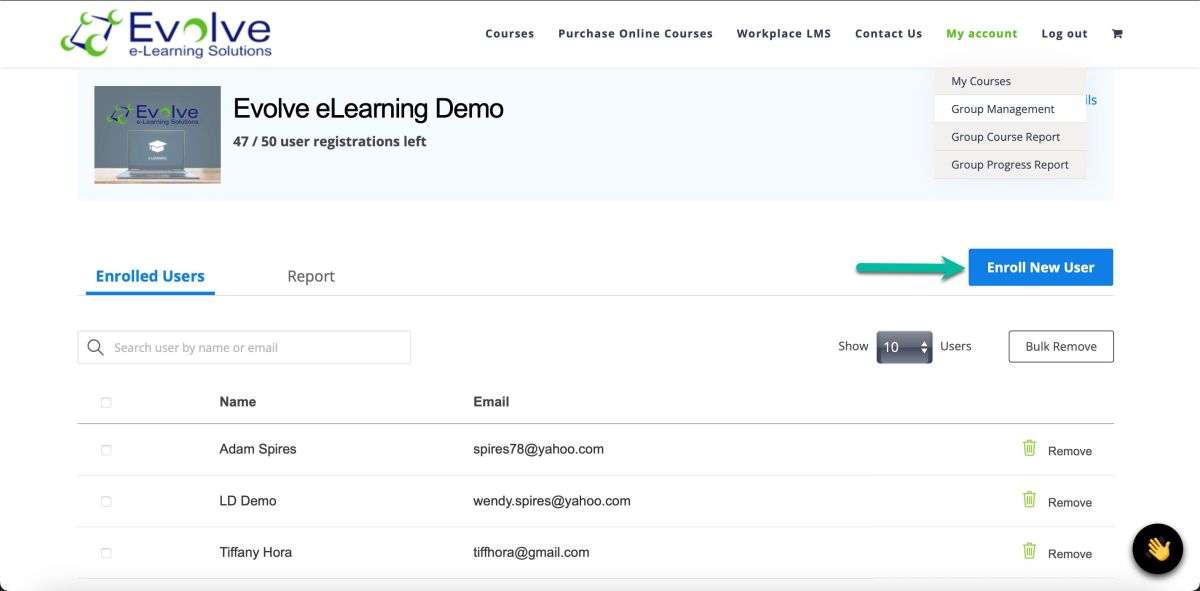Check the select-all checkbox in table header

(x=106, y=401)
